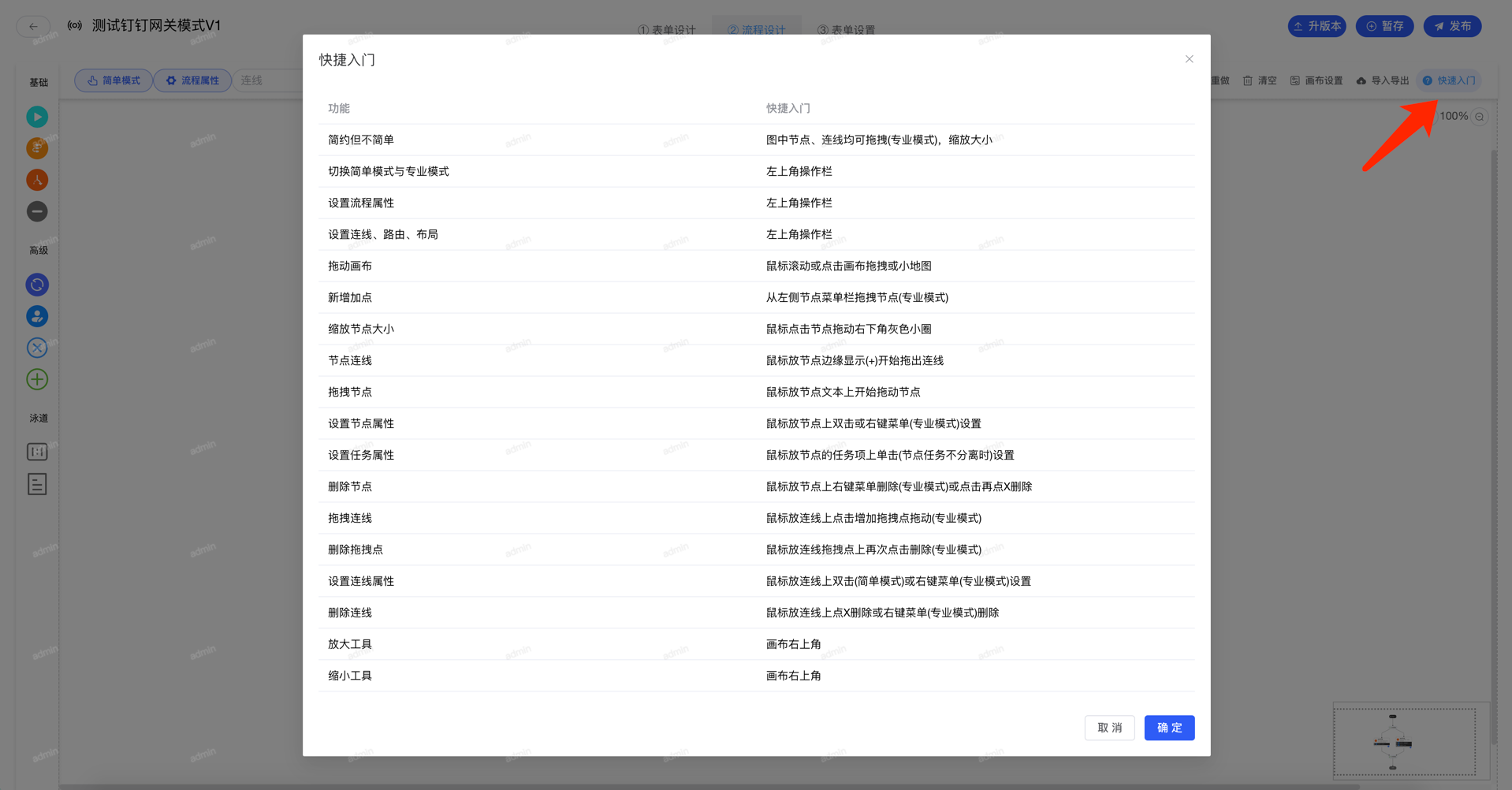
Task: Switch to the 表单设计 tab
Action: click(667, 30)
